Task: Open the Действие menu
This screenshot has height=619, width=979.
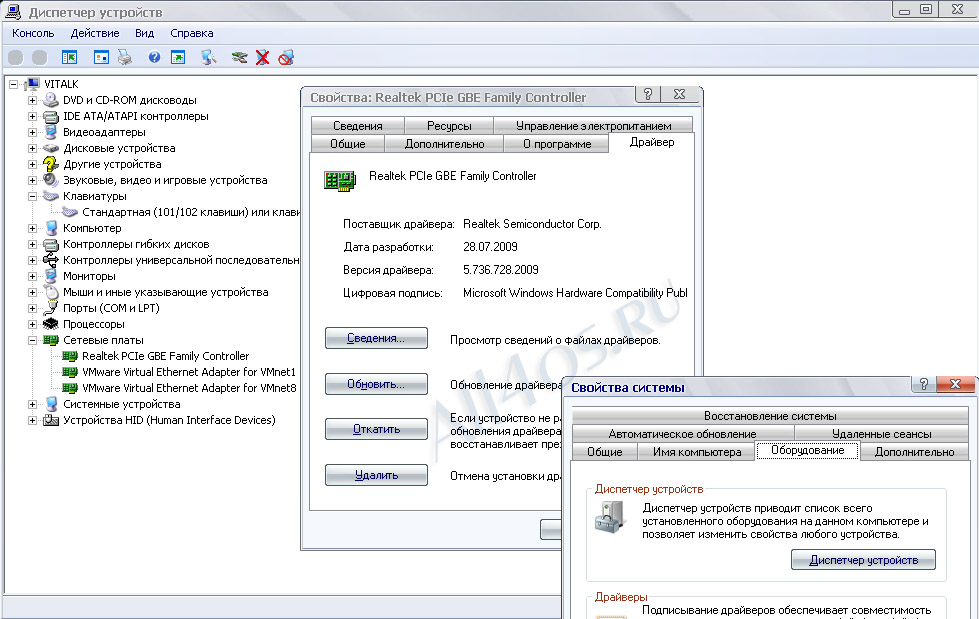Action: [95, 33]
